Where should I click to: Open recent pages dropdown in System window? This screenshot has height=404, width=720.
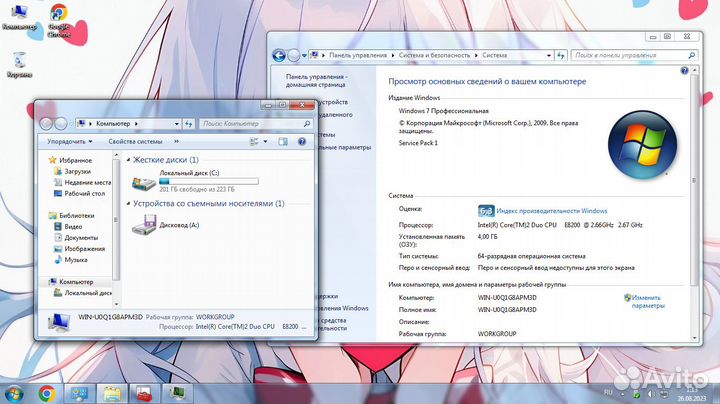pos(304,56)
